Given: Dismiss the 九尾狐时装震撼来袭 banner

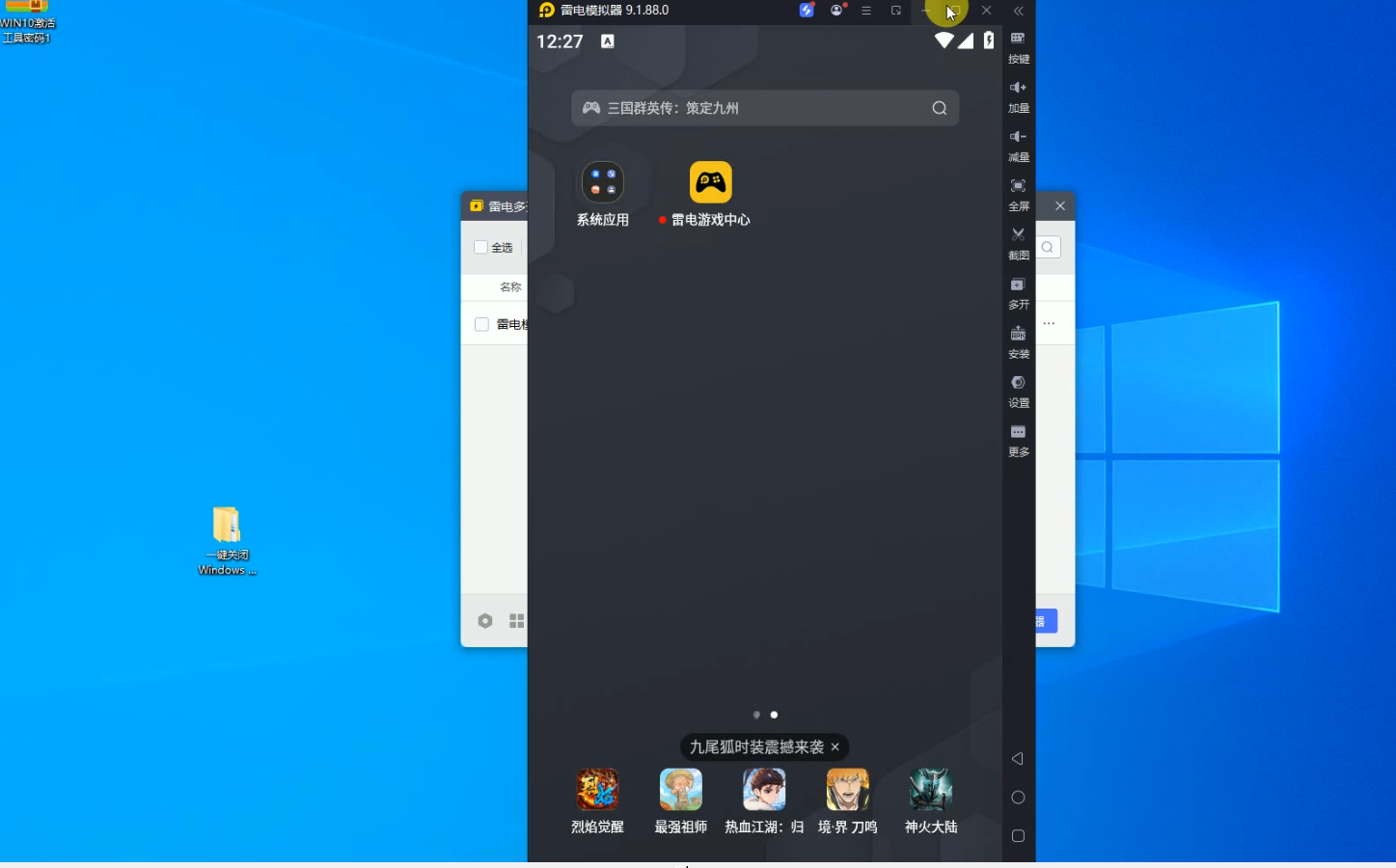Looking at the screenshot, I should [835, 747].
